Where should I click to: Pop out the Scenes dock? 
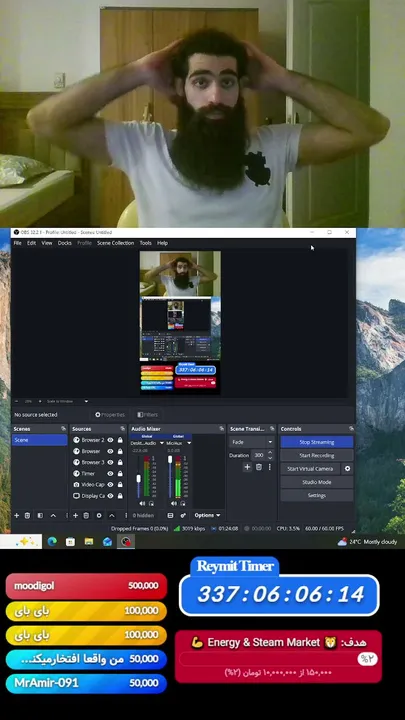63,428
